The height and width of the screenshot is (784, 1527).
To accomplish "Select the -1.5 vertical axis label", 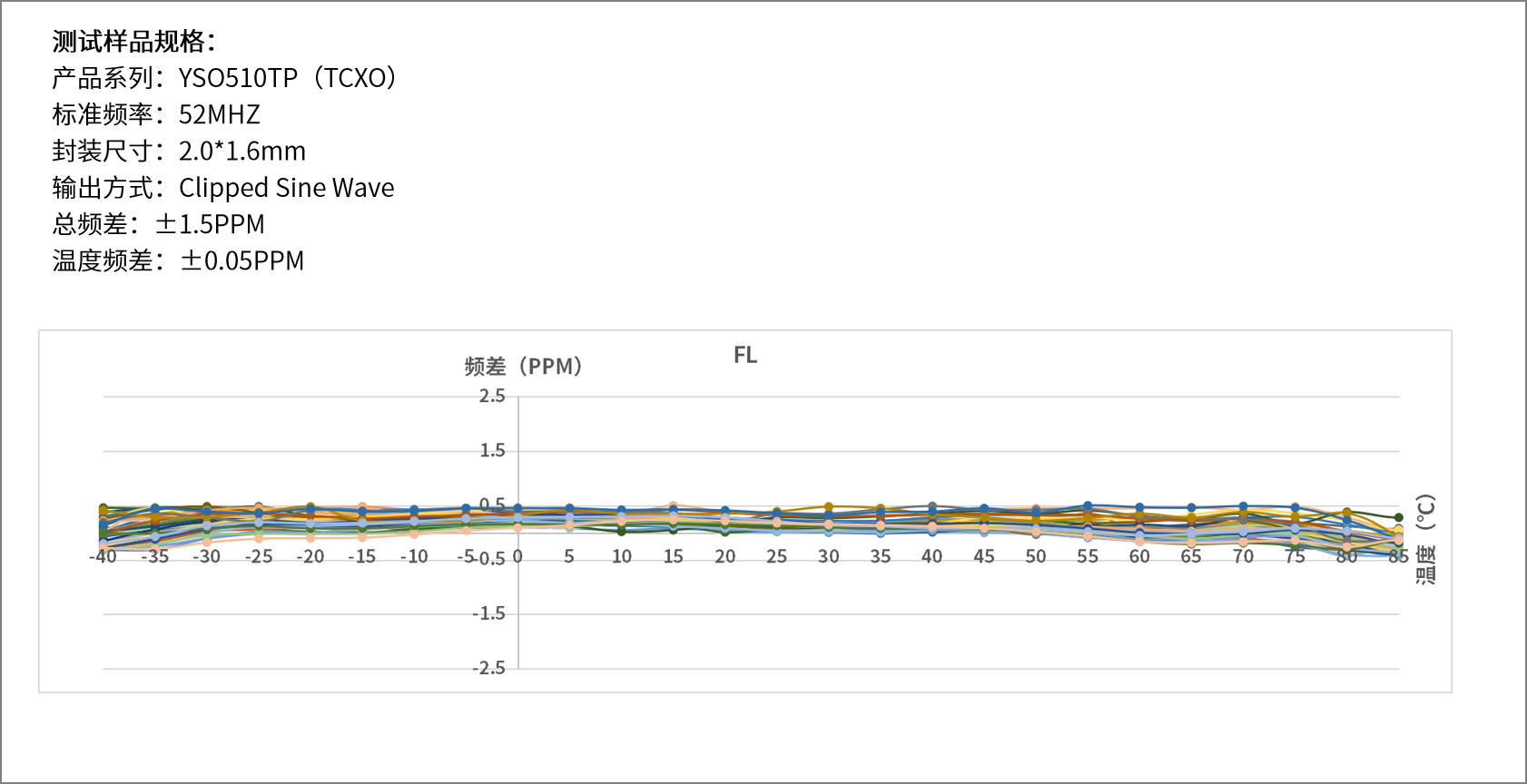I will pyautogui.click(x=489, y=614).
